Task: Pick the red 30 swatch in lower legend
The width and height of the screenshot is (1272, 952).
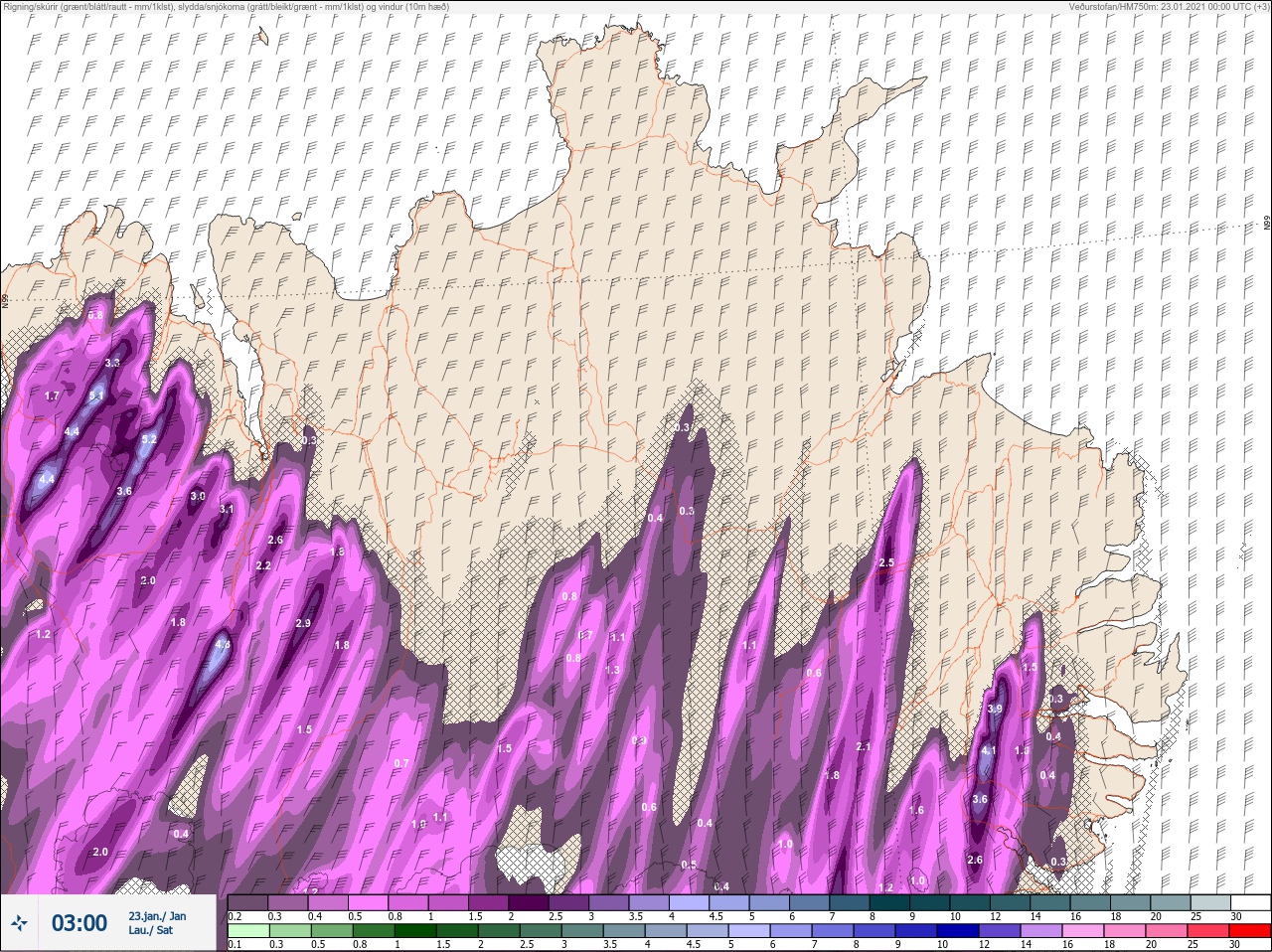Action: pos(1249,931)
